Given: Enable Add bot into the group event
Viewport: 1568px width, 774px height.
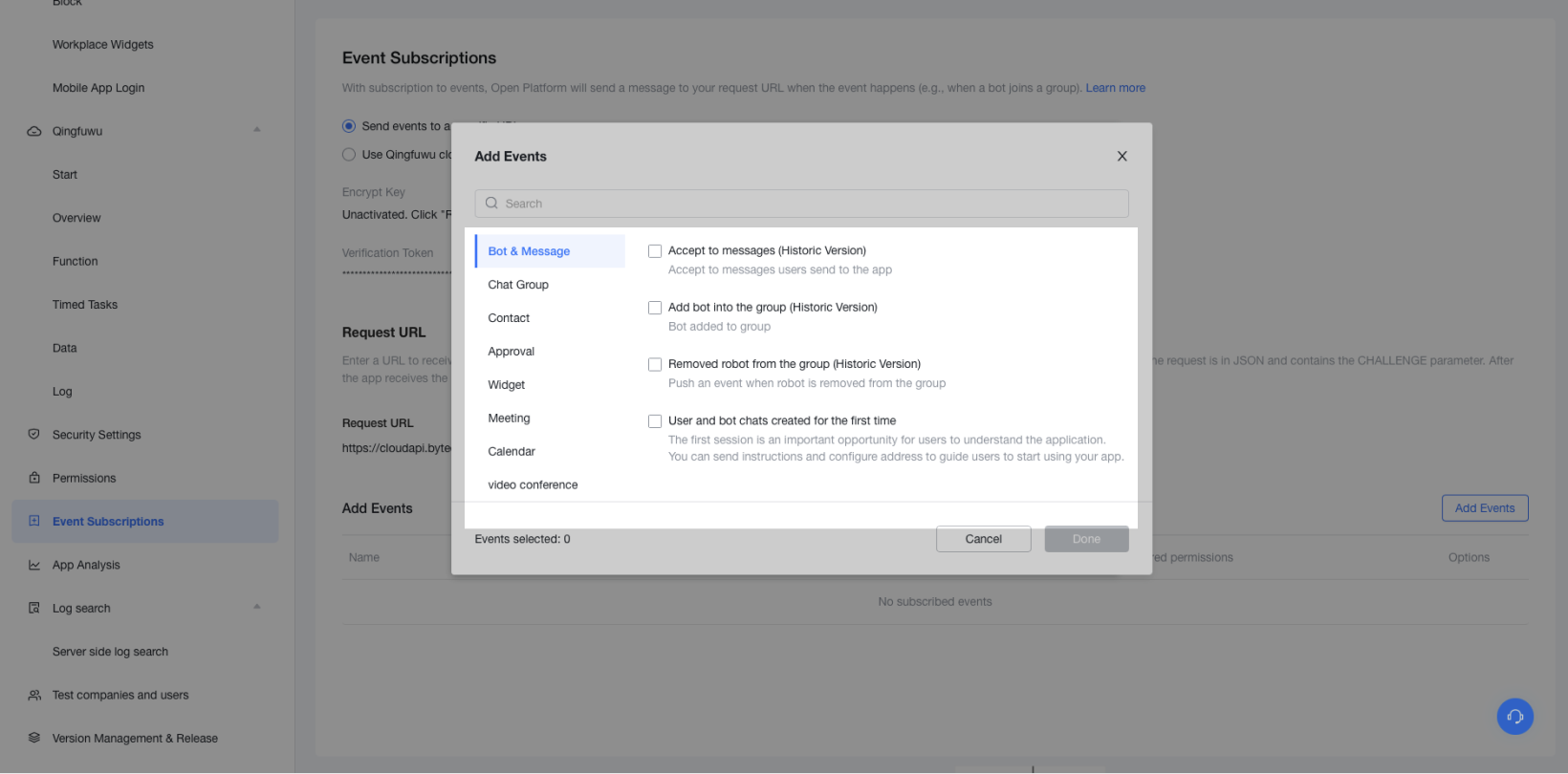Looking at the screenshot, I should pyautogui.click(x=655, y=308).
